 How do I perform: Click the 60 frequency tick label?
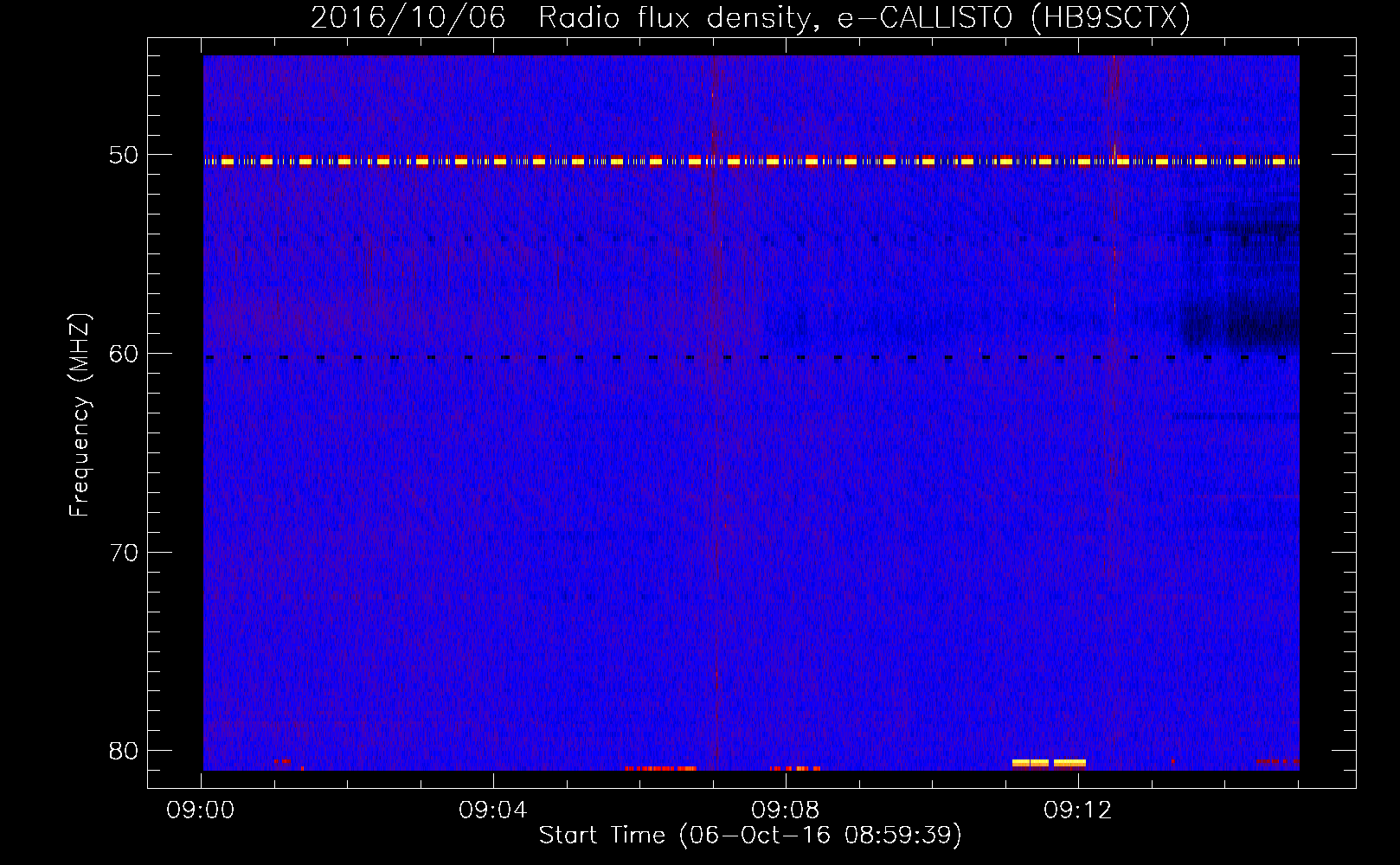[124, 354]
